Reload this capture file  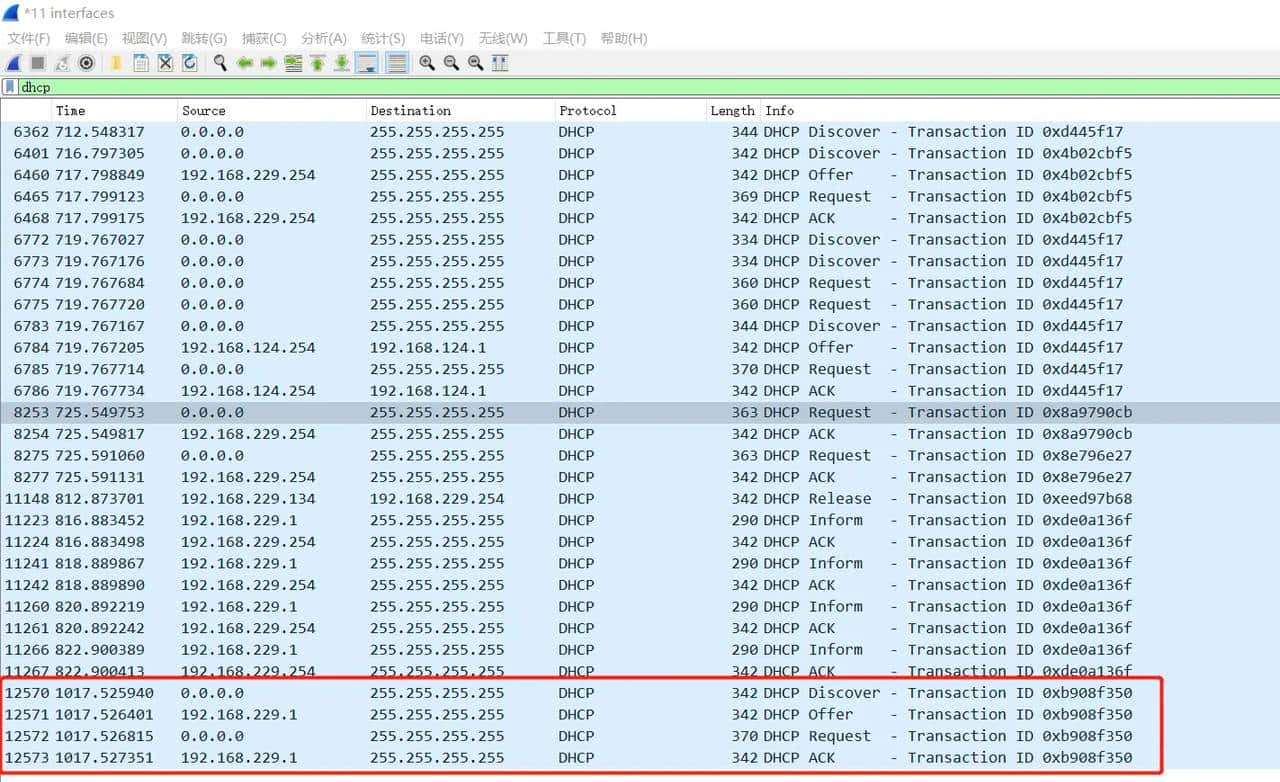[189, 63]
